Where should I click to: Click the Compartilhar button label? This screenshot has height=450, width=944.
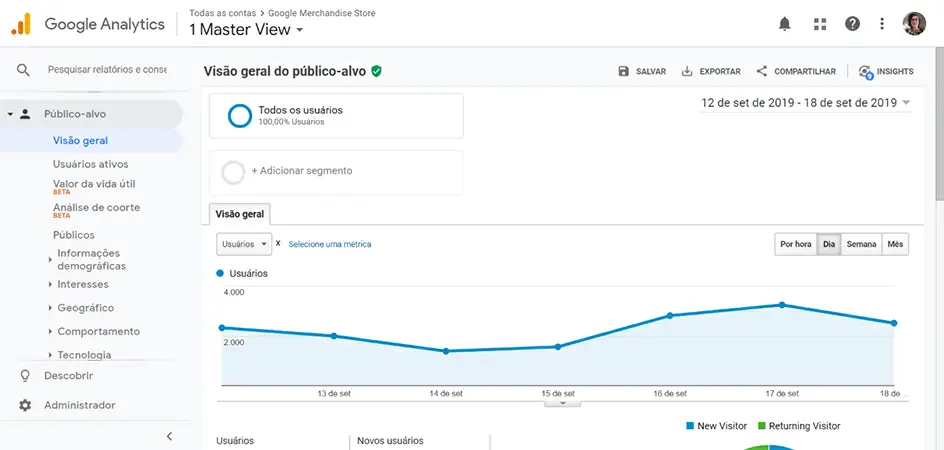click(x=805, y=71)
